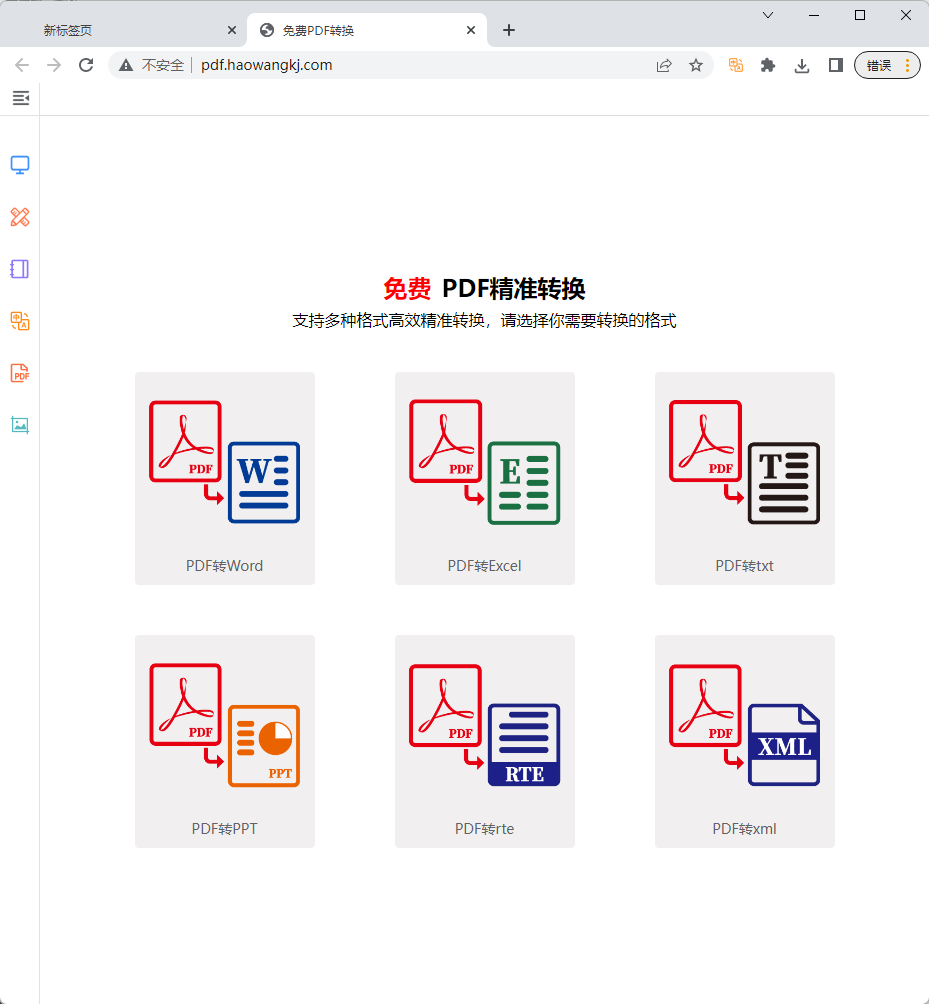This screenshot has height=1004, width=929.
Task: Select the PDF转Word conversion card
Action: click(225, 478)
